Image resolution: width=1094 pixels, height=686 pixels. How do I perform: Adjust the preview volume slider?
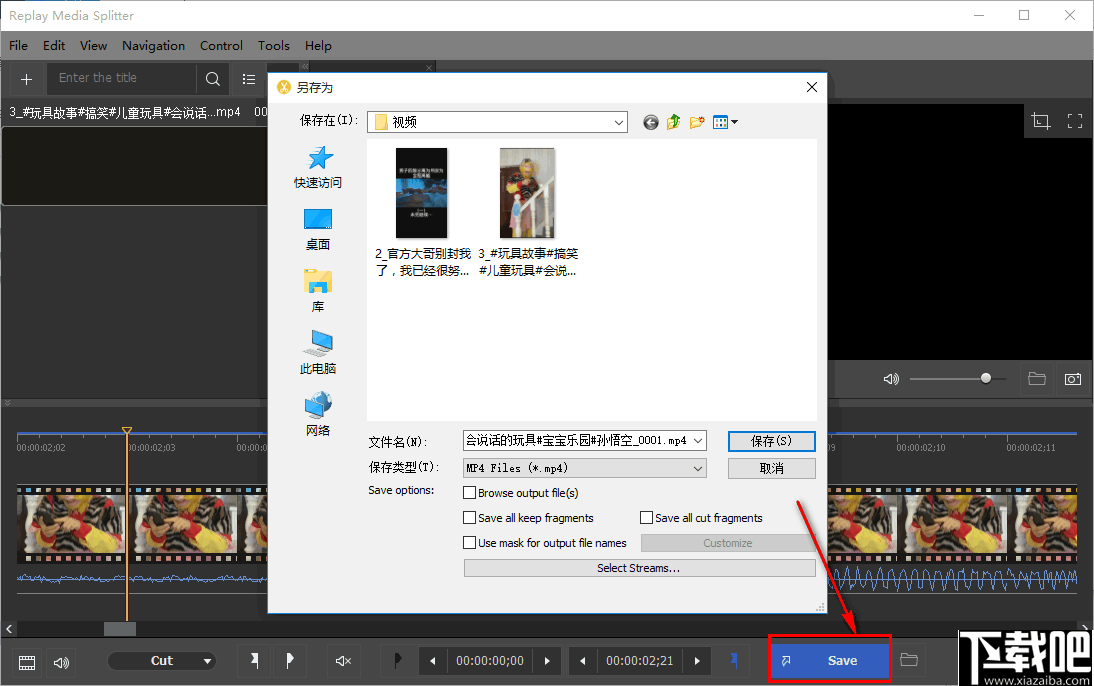click(985, 379)
